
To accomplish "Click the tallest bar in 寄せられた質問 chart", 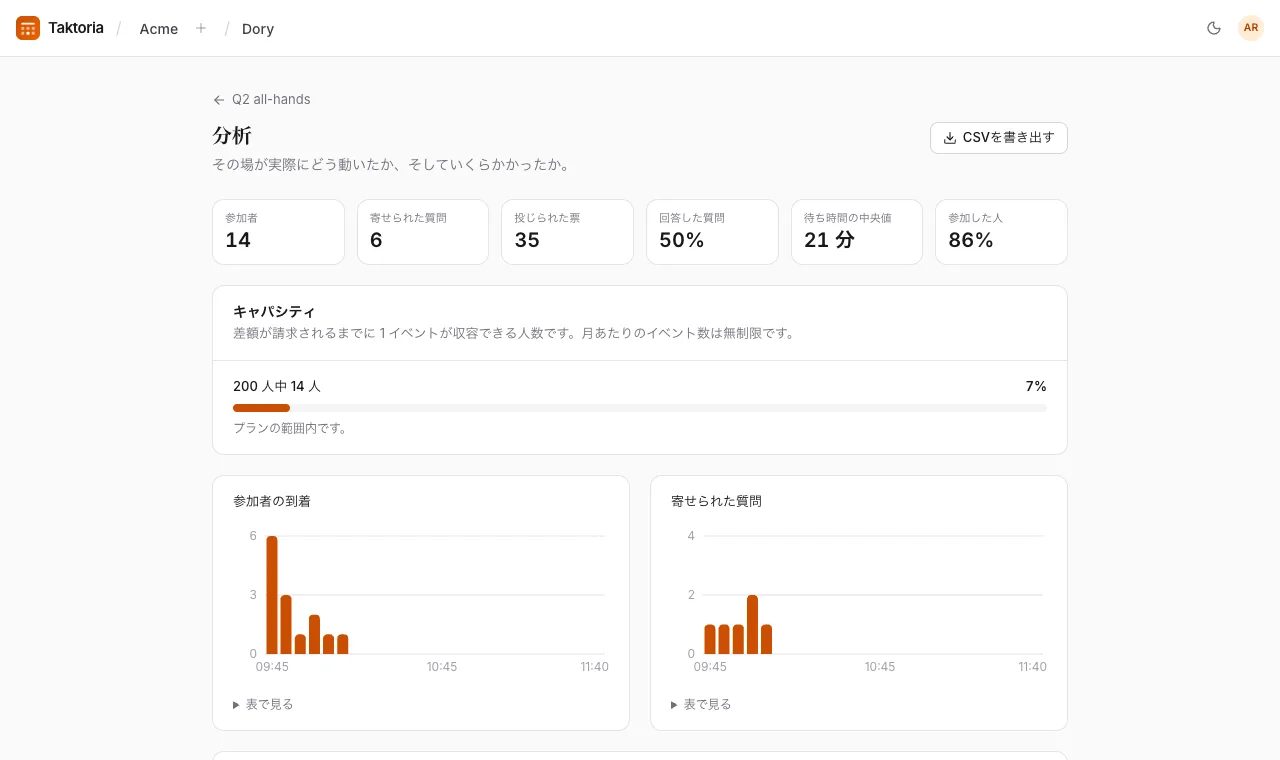I will (752, 624).
